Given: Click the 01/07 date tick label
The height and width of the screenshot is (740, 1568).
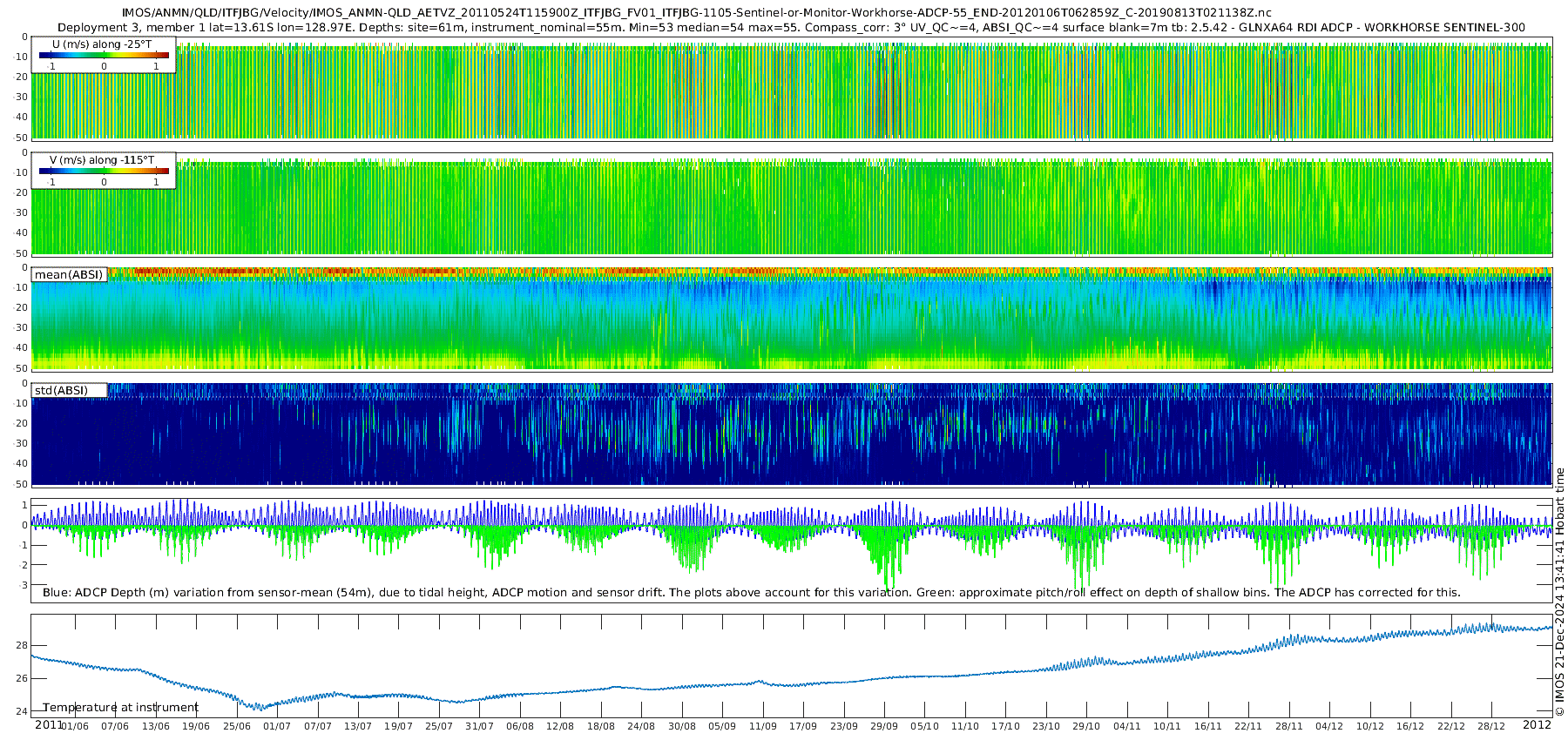Looking at the screenshot, I should [277, 726].
